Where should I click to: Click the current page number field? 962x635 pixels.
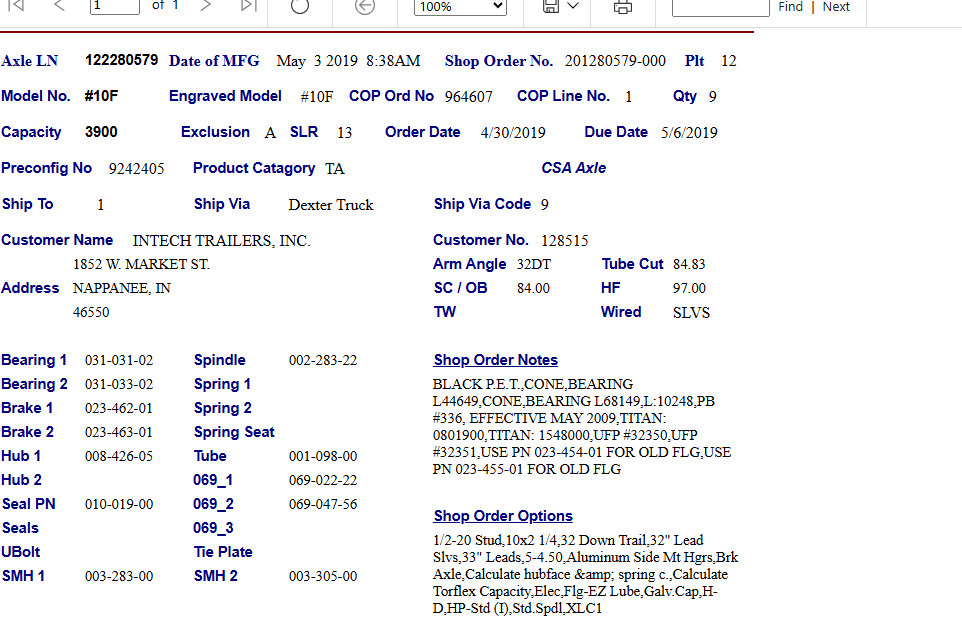[x=115, y=6]
